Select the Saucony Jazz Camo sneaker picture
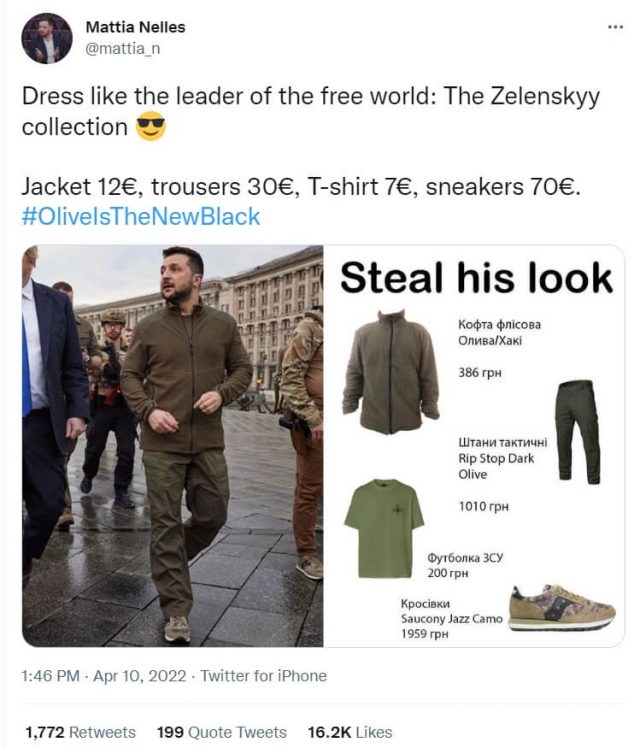The height and width of the screenshot is (748, 640). click(561, 607)
